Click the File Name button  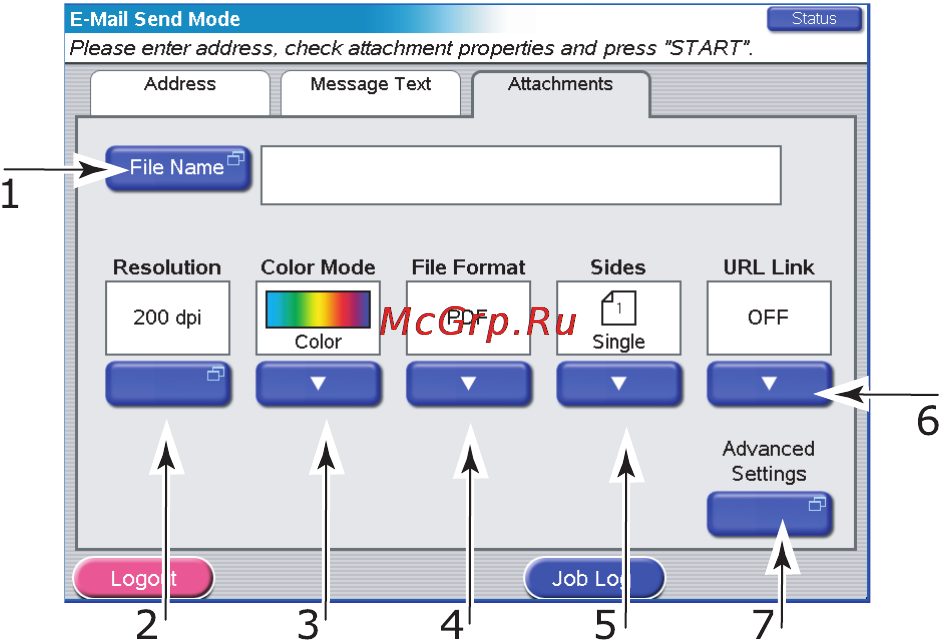pyautogui.click(x=178, y=169)
